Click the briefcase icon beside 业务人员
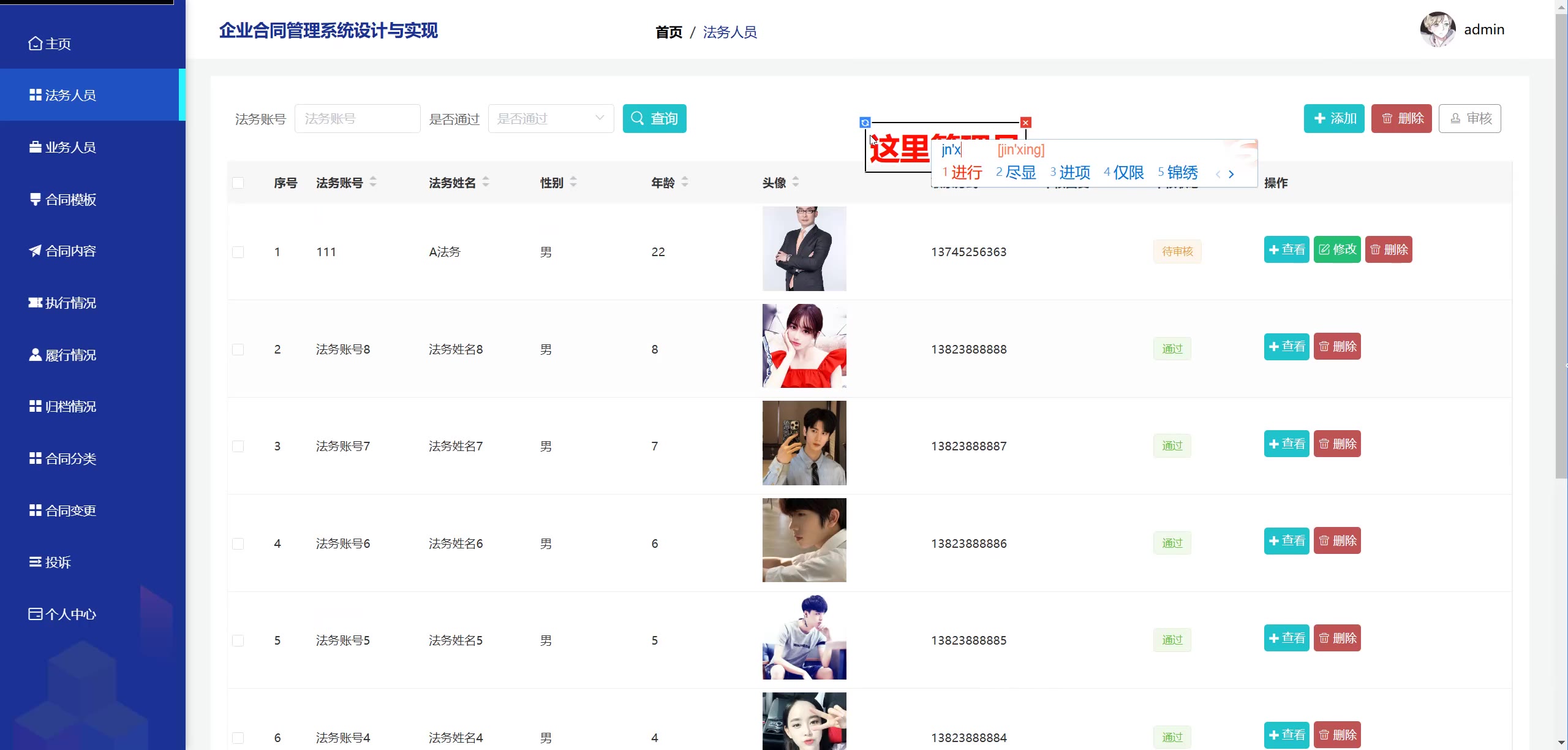 pos(36,147)
